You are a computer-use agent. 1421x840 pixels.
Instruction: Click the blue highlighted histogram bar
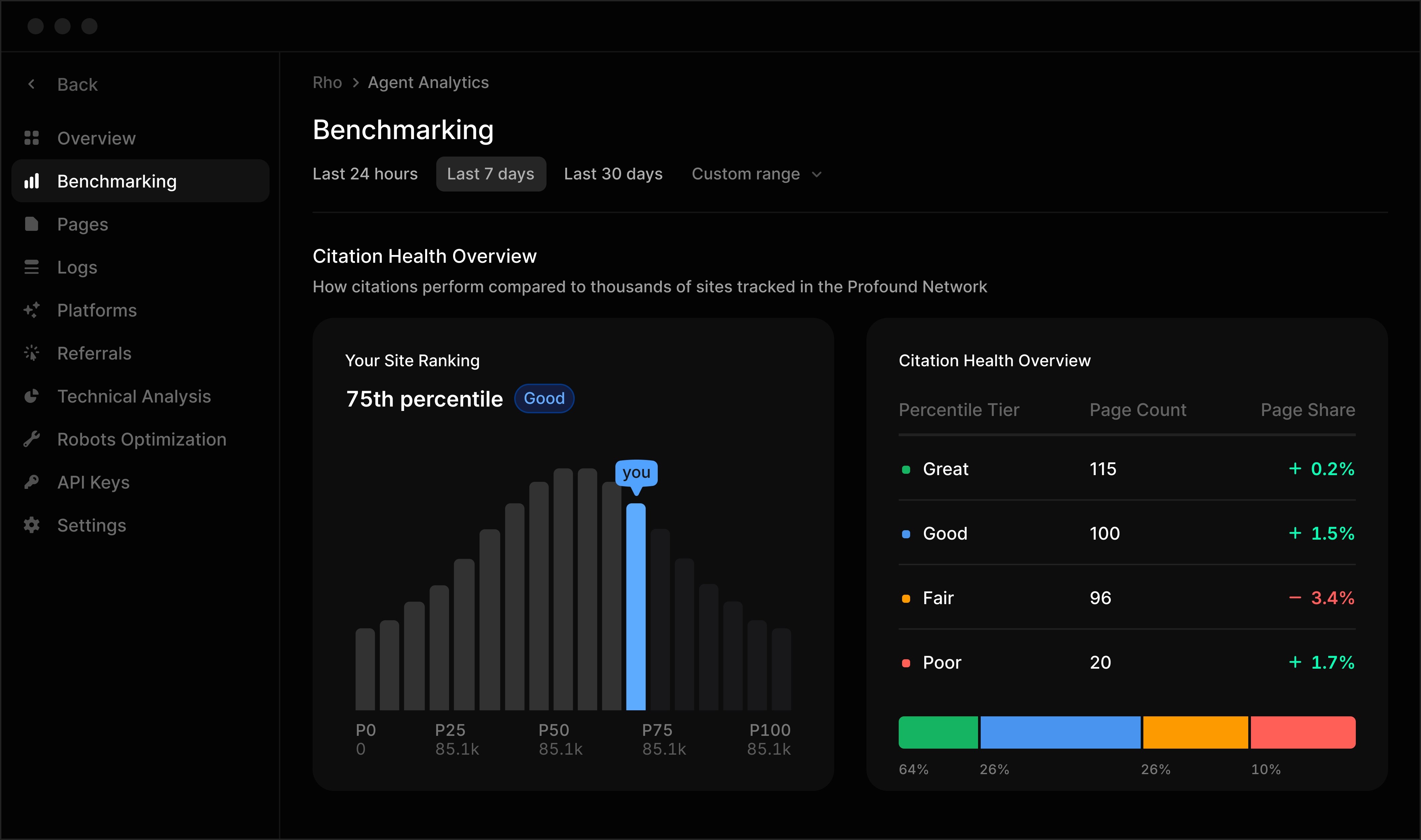coord(636,607)
